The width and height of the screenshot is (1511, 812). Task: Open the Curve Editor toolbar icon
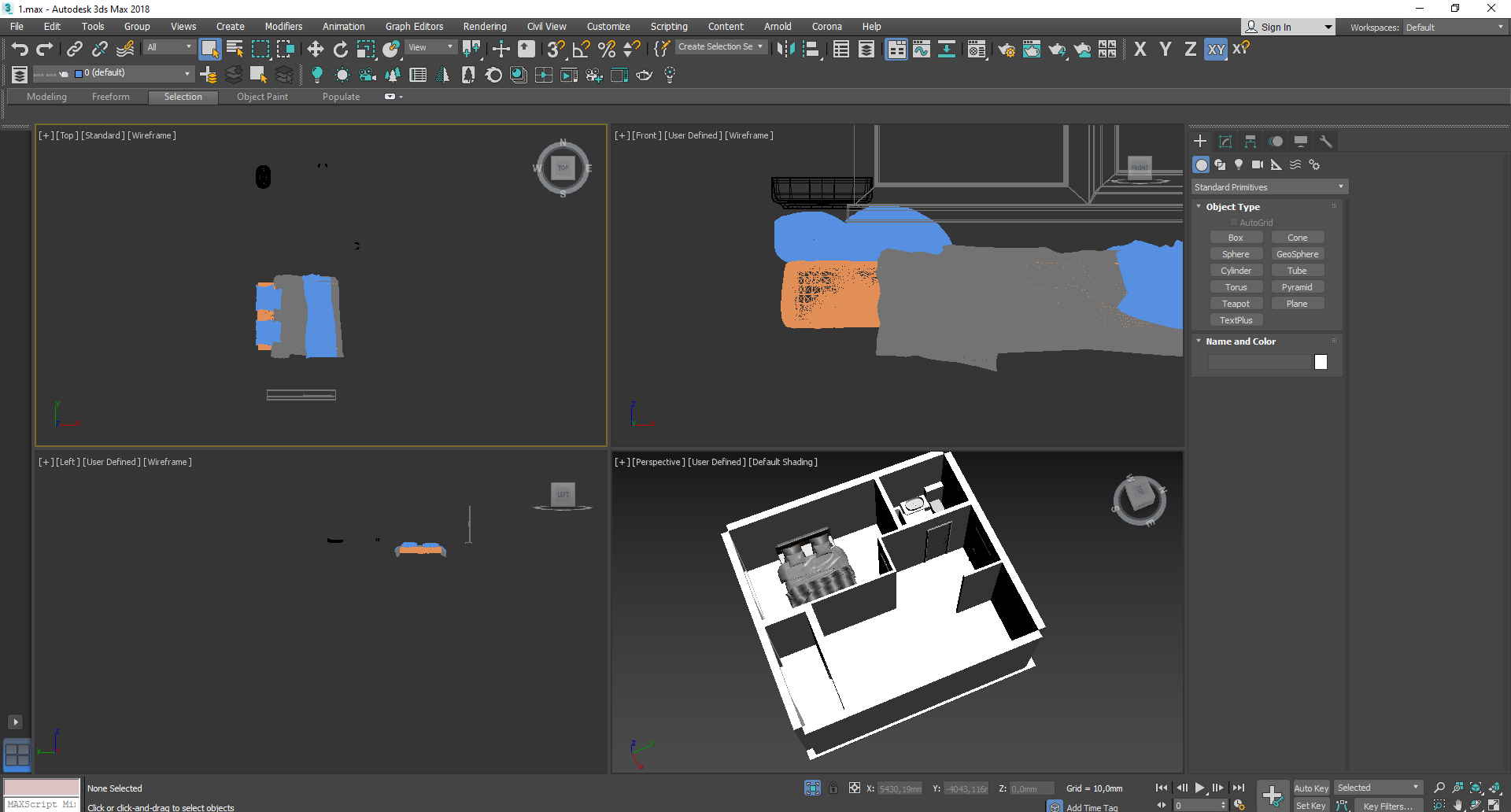(x=922, y=50)
